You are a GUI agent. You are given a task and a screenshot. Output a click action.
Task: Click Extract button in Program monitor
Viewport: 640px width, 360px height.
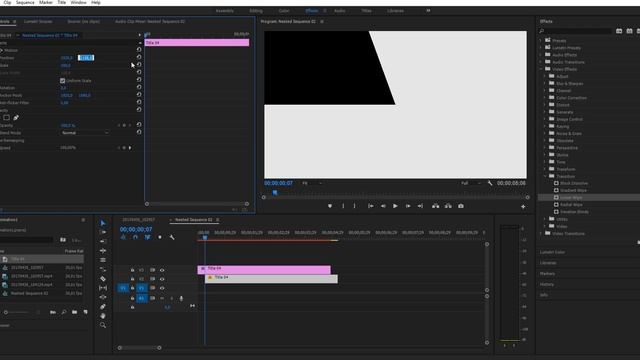tap(448, 206)
